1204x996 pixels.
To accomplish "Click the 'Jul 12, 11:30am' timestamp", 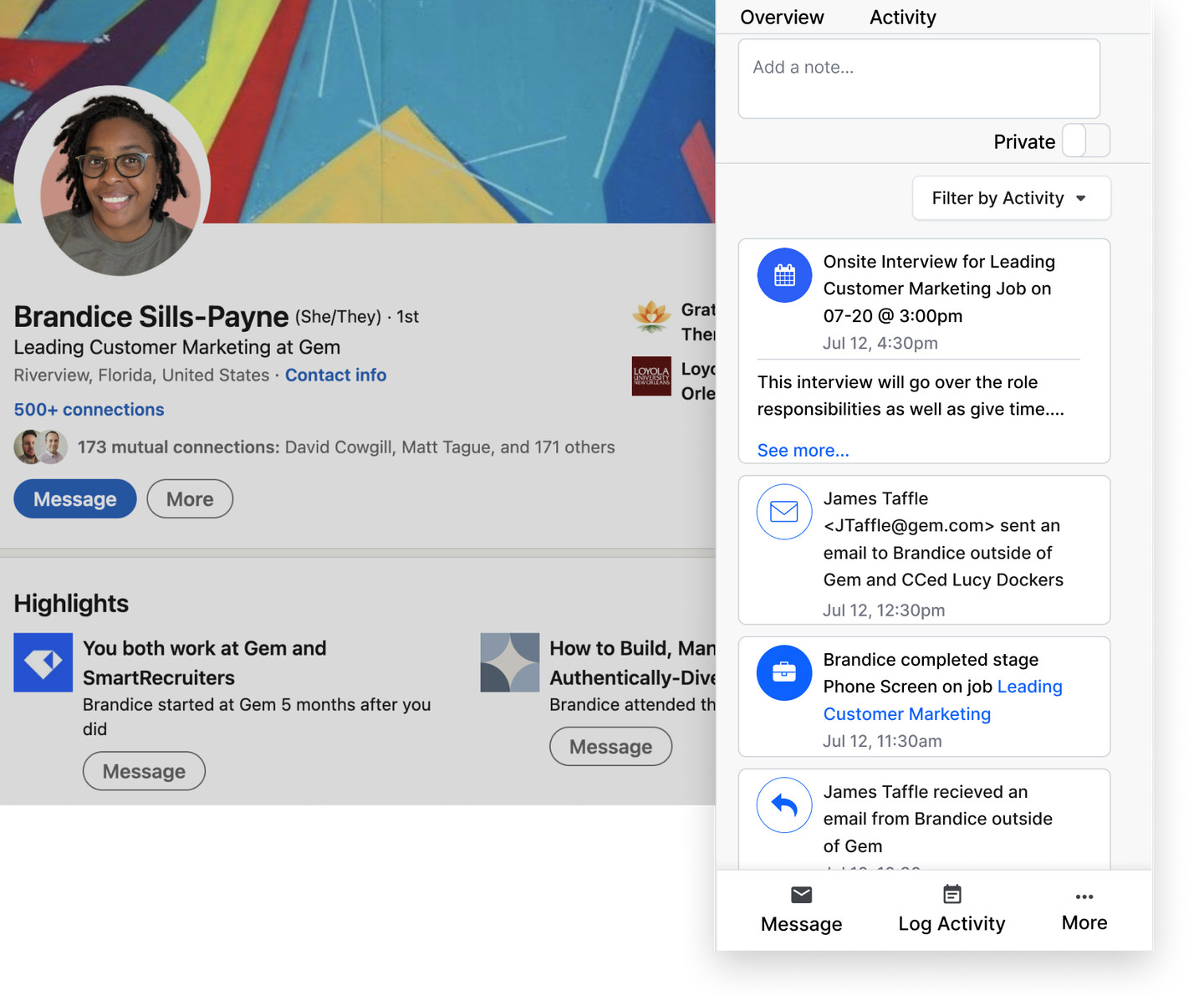I will point(882,741).
